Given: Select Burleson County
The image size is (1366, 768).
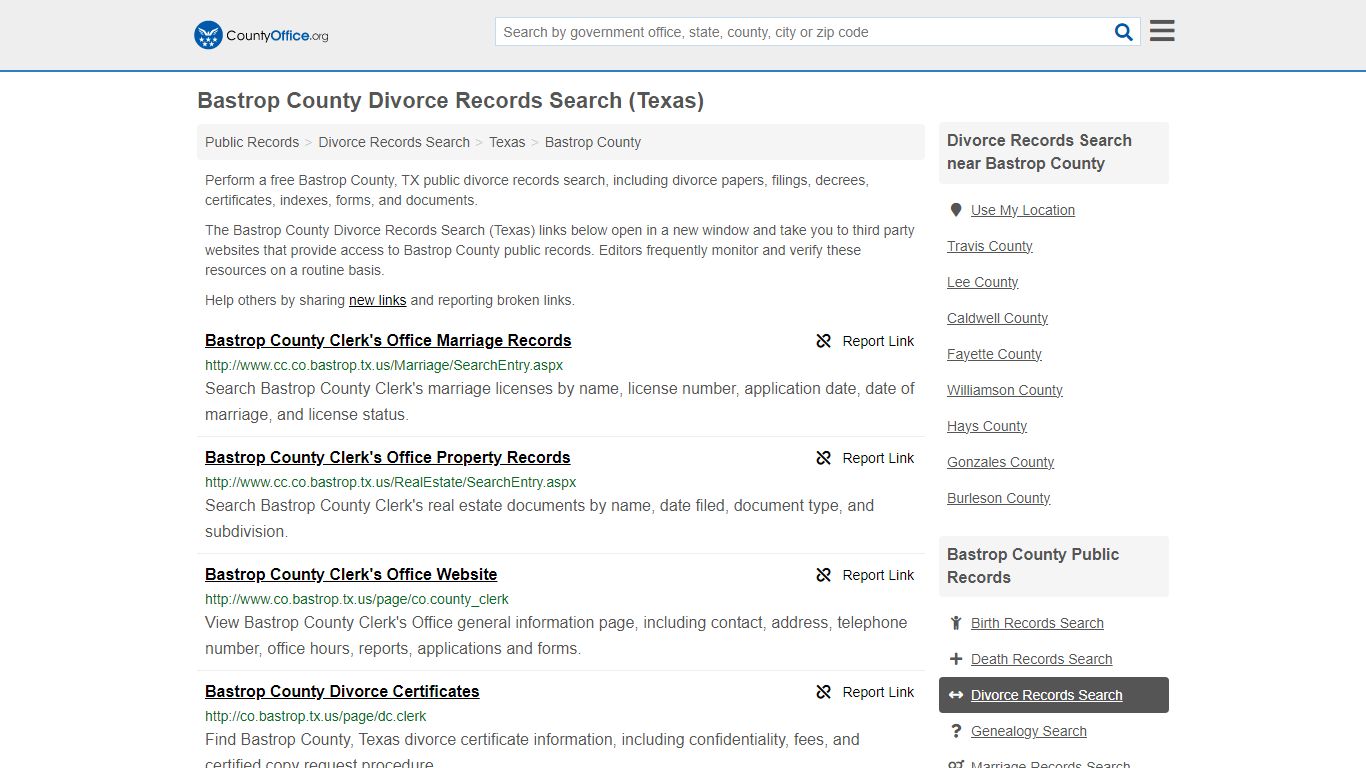Looking at the screenshot, I should point(999,498).
